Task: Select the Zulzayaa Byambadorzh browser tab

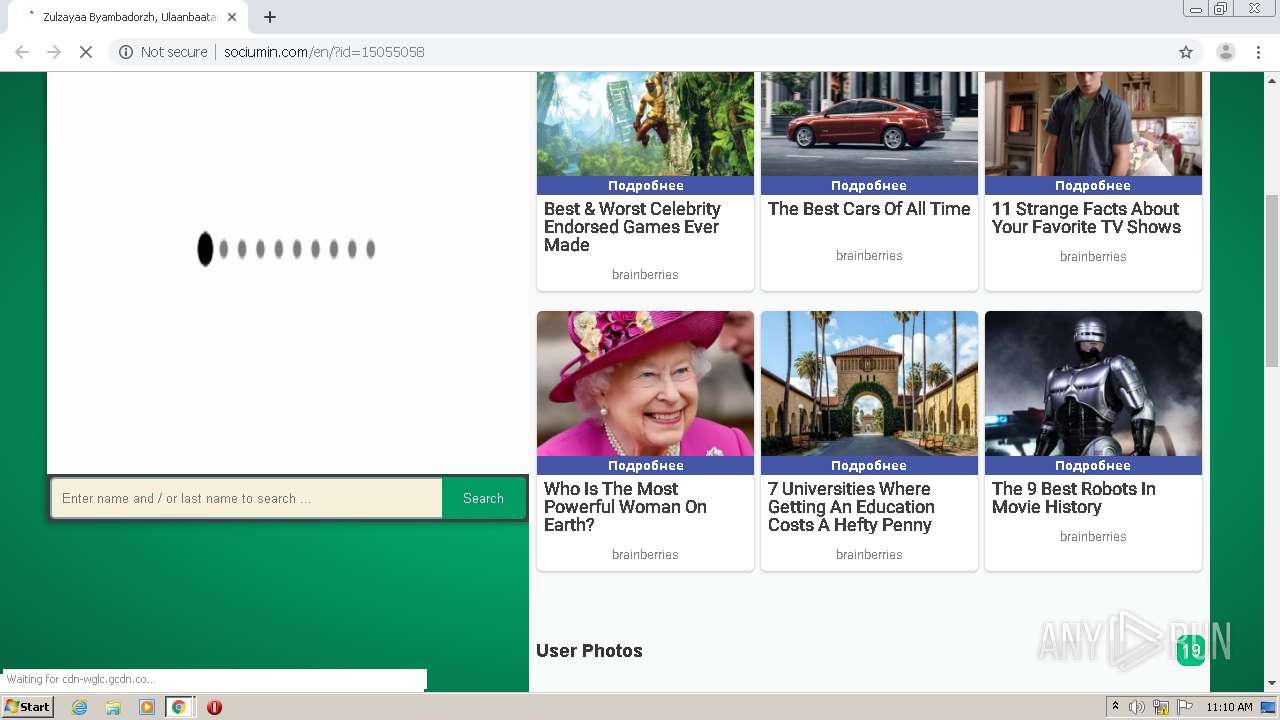Action: pyautogui.click(x=127, y=17)
